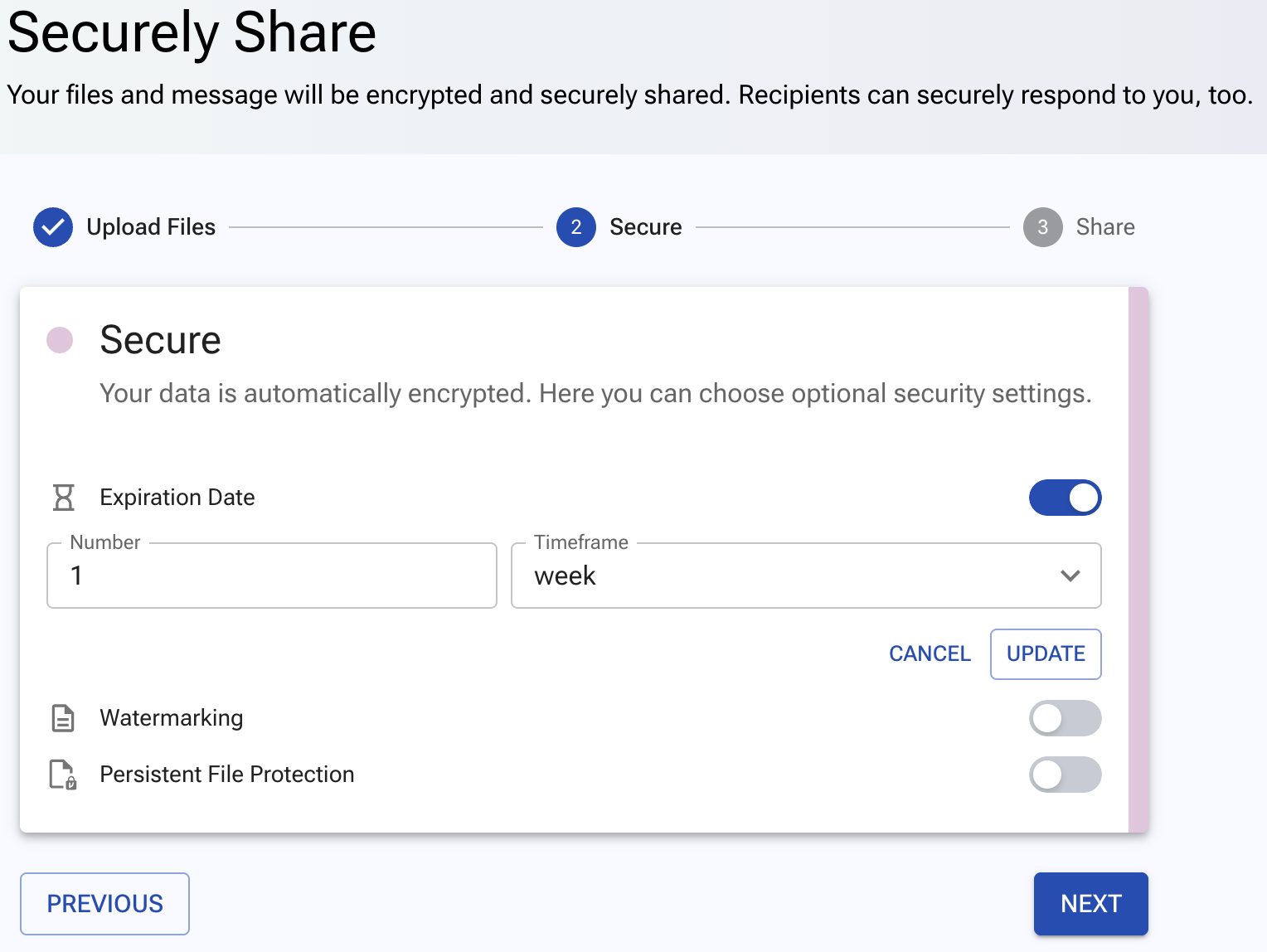Click the Watermarking document icon
The width and height of the screenshot is (1267, 952).
(x=63, y=718)
